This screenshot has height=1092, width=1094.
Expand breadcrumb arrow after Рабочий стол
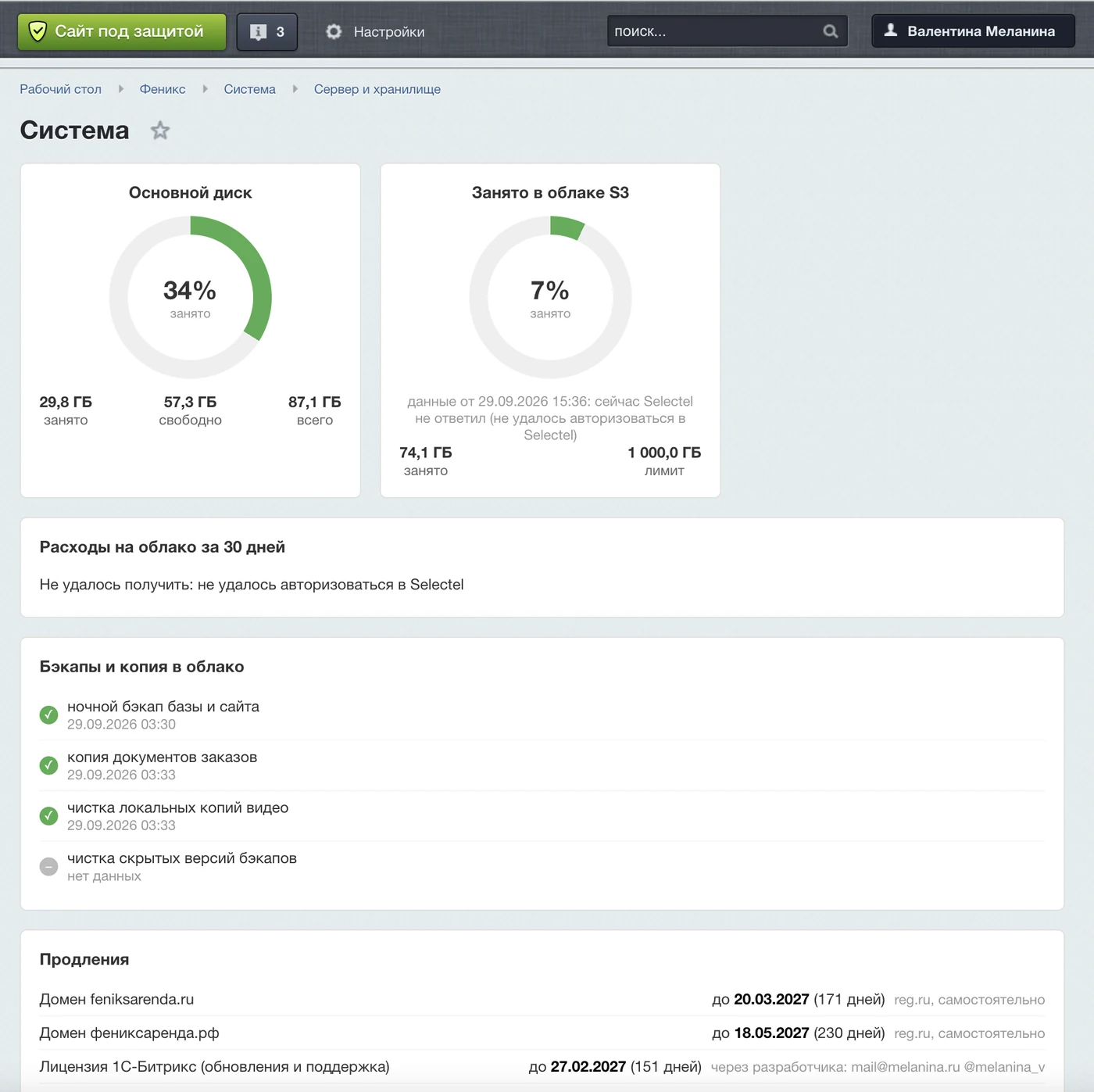[x=121, y=89]
